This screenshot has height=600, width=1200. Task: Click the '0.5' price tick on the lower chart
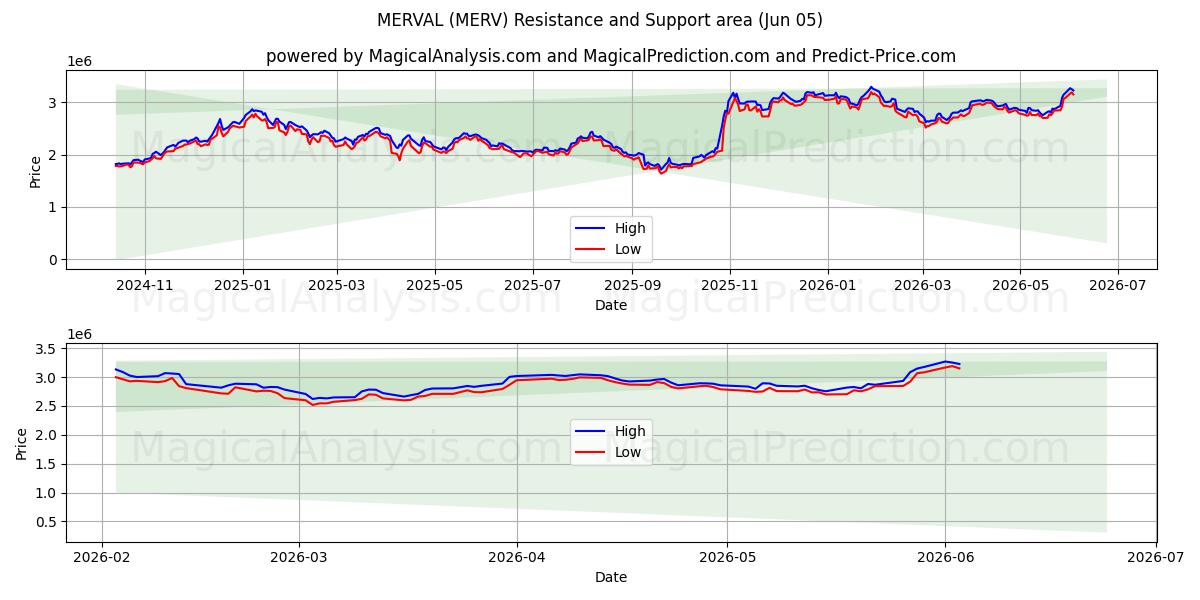pyautogui.click(x=48, y=522)
